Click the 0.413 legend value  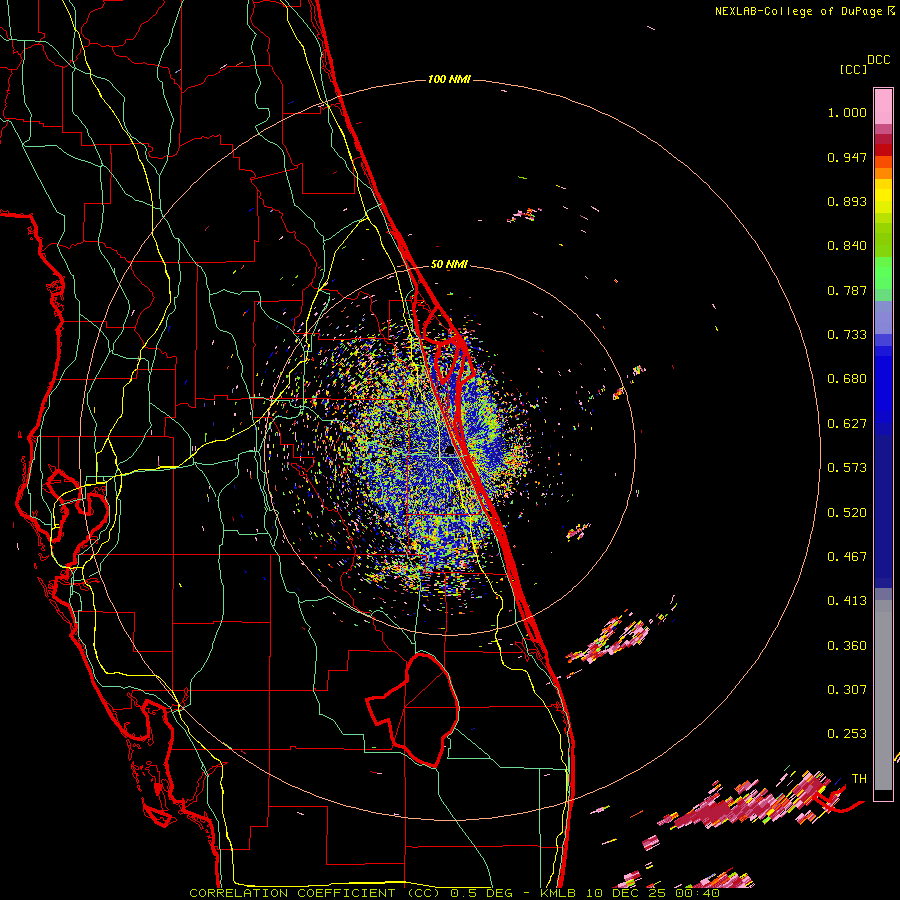point(847,601)
